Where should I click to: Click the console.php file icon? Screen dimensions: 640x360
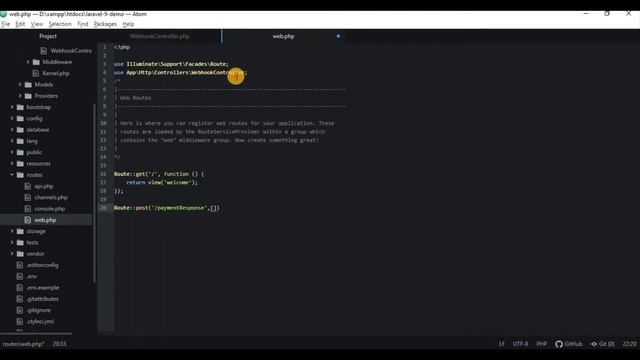27,209
